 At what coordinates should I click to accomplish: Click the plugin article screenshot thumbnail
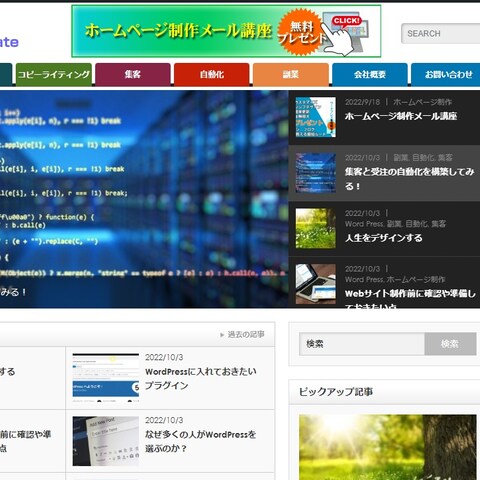[106, 378]
